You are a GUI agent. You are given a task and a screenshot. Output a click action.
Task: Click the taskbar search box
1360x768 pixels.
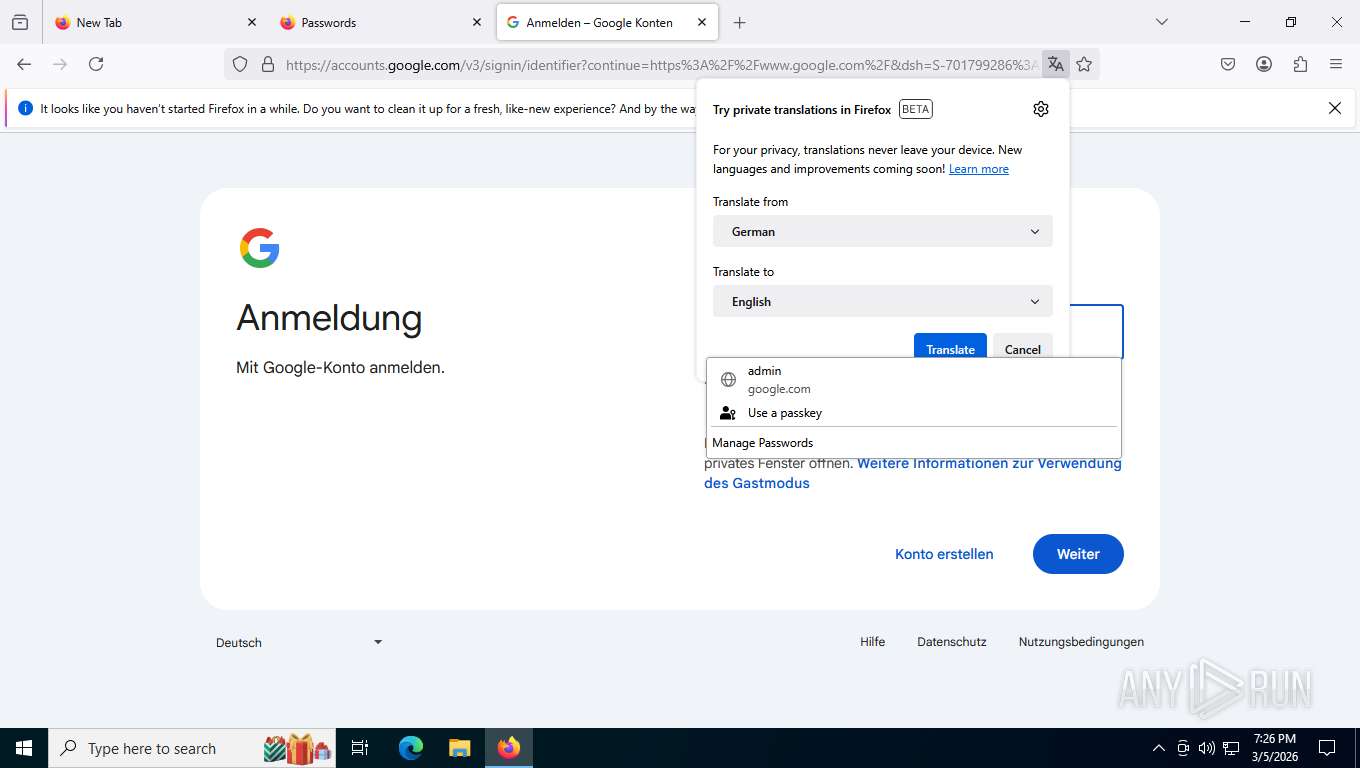click(x=193, y=748)
